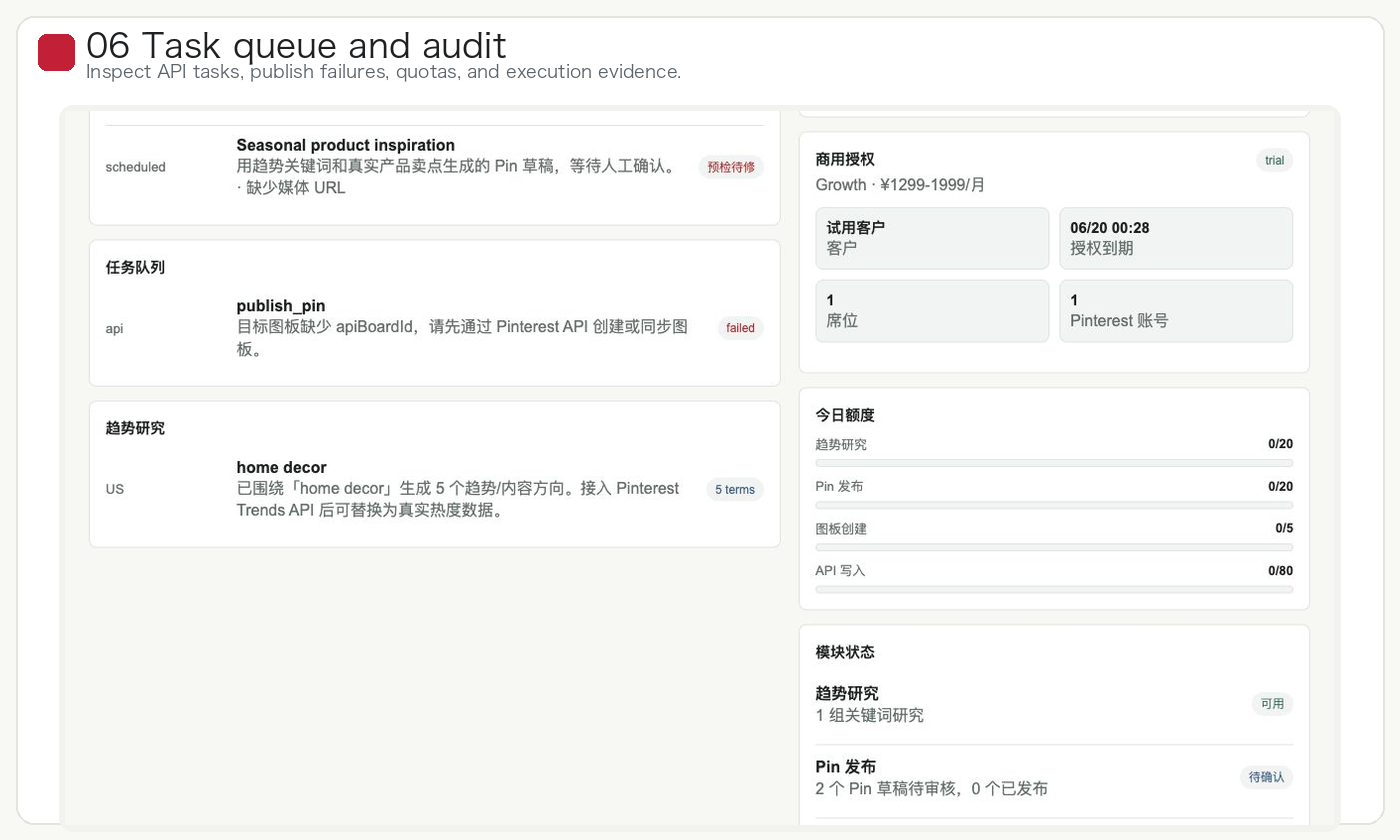Click the '今日额度' heading
Screen dimensions: 1400x840
coord(845,415)
